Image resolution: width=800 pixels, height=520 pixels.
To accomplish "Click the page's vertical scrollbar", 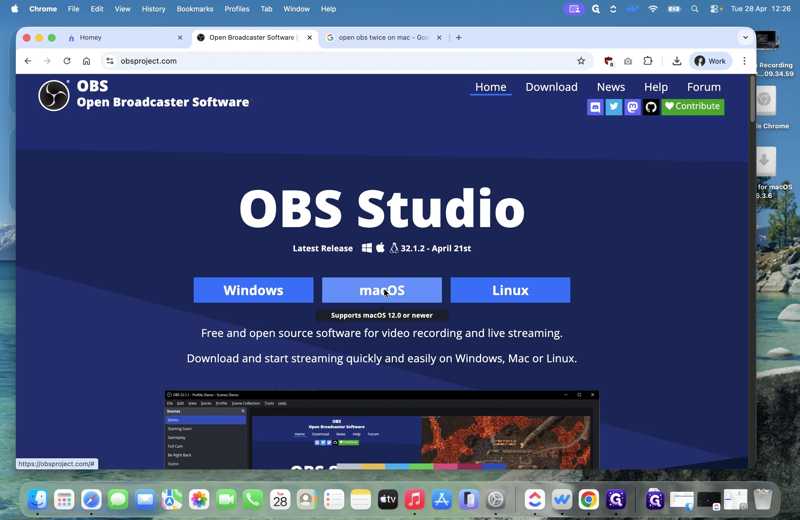I will [753, 98].
